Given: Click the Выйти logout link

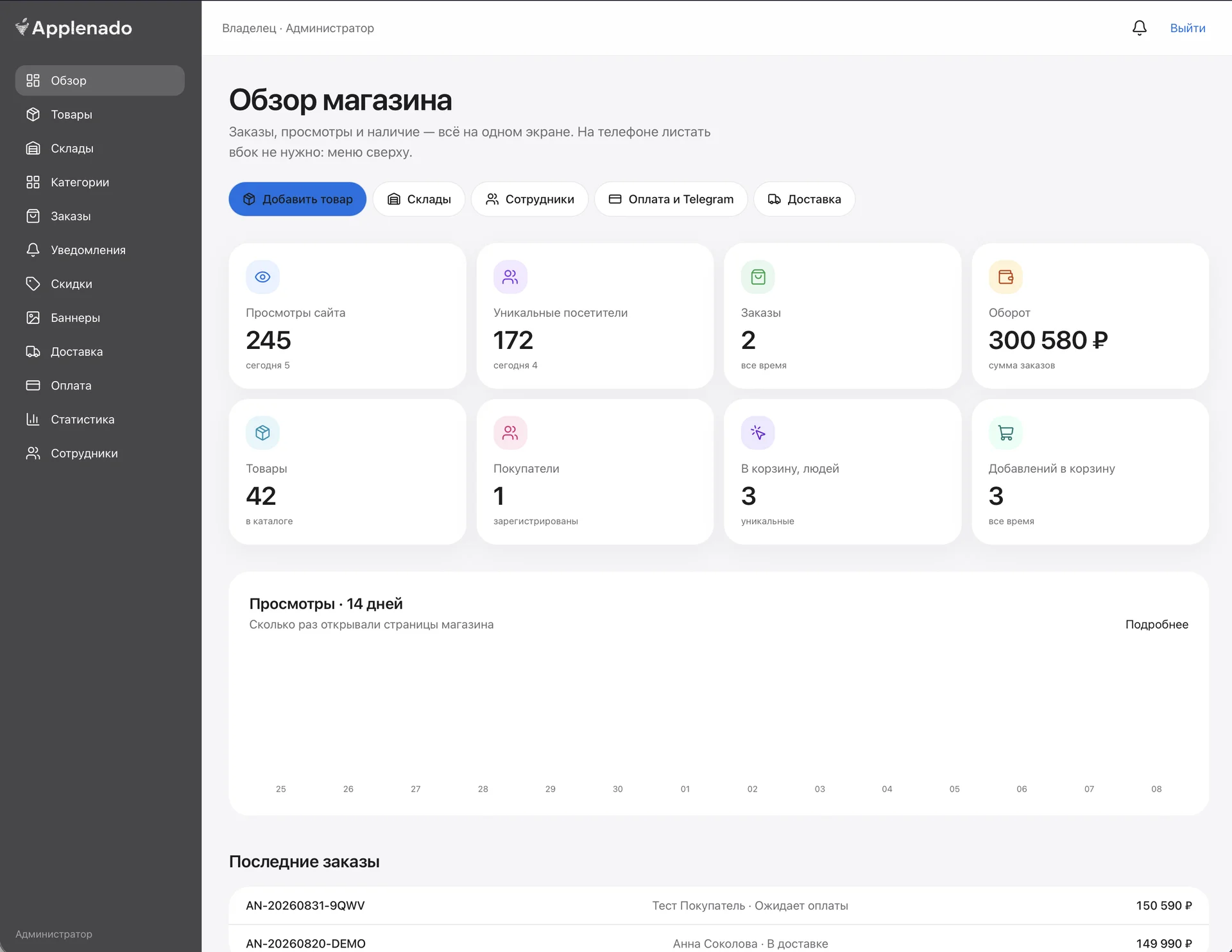Looking at the screenshot, I should [x=1187, y=28].
